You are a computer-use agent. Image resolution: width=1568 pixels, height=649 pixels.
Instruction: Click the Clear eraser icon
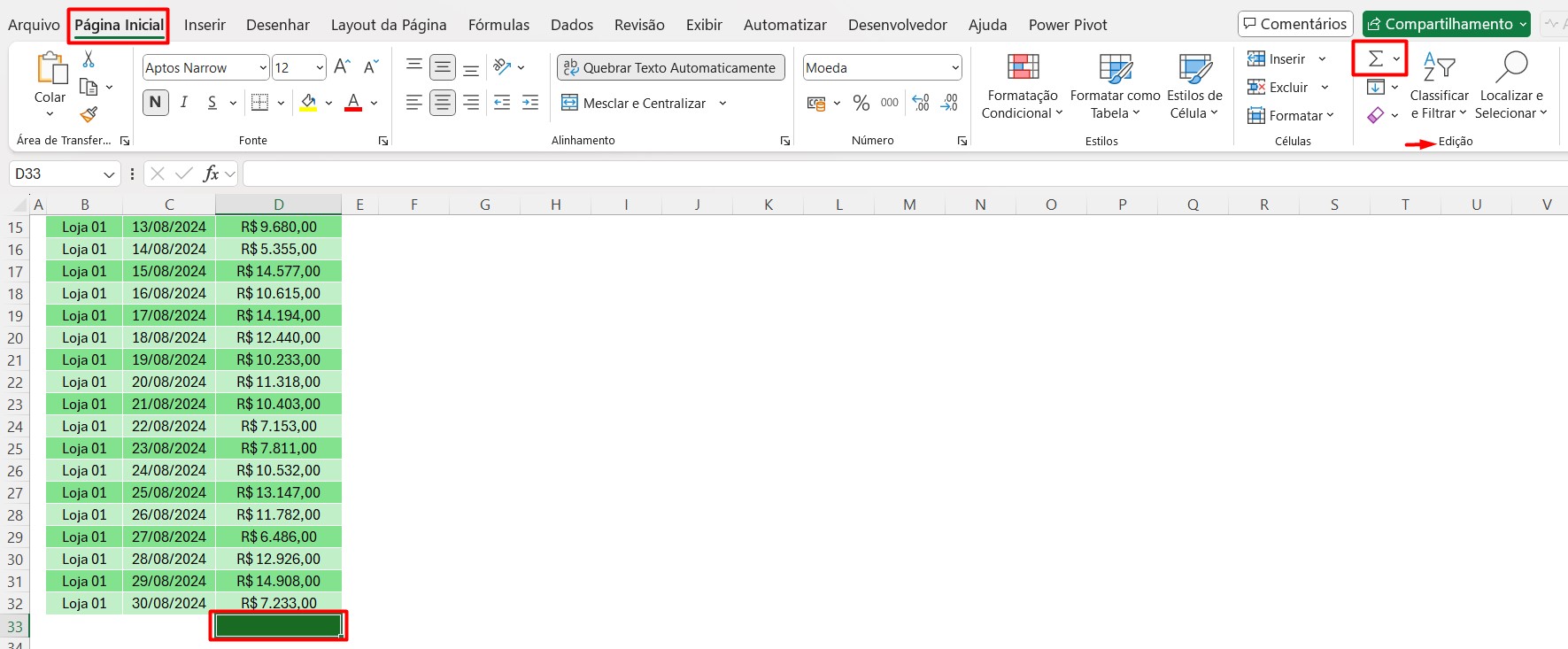pyautogui.click(x=1376, y=115)
